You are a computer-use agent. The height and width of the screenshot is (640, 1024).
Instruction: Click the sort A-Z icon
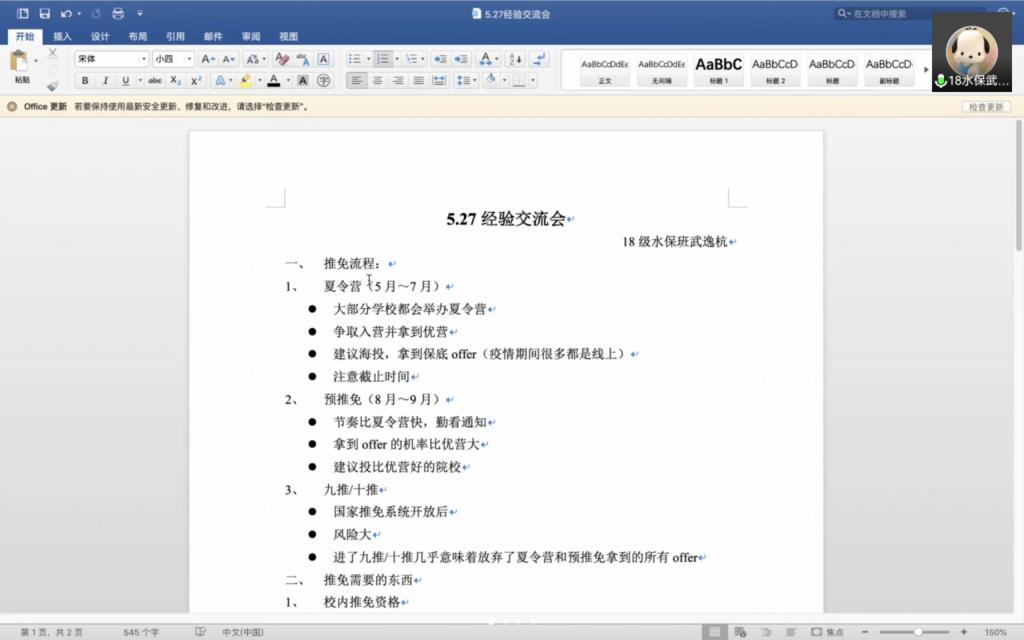(x=515, y=59)
